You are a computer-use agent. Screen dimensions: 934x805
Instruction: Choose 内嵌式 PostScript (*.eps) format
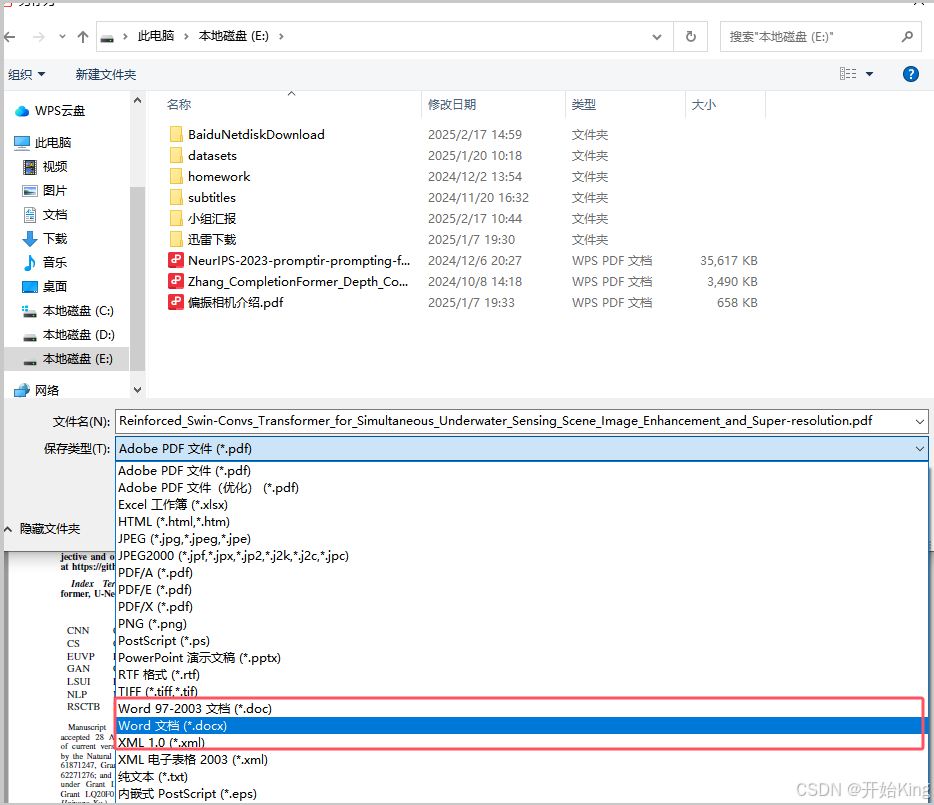[521, 794]
